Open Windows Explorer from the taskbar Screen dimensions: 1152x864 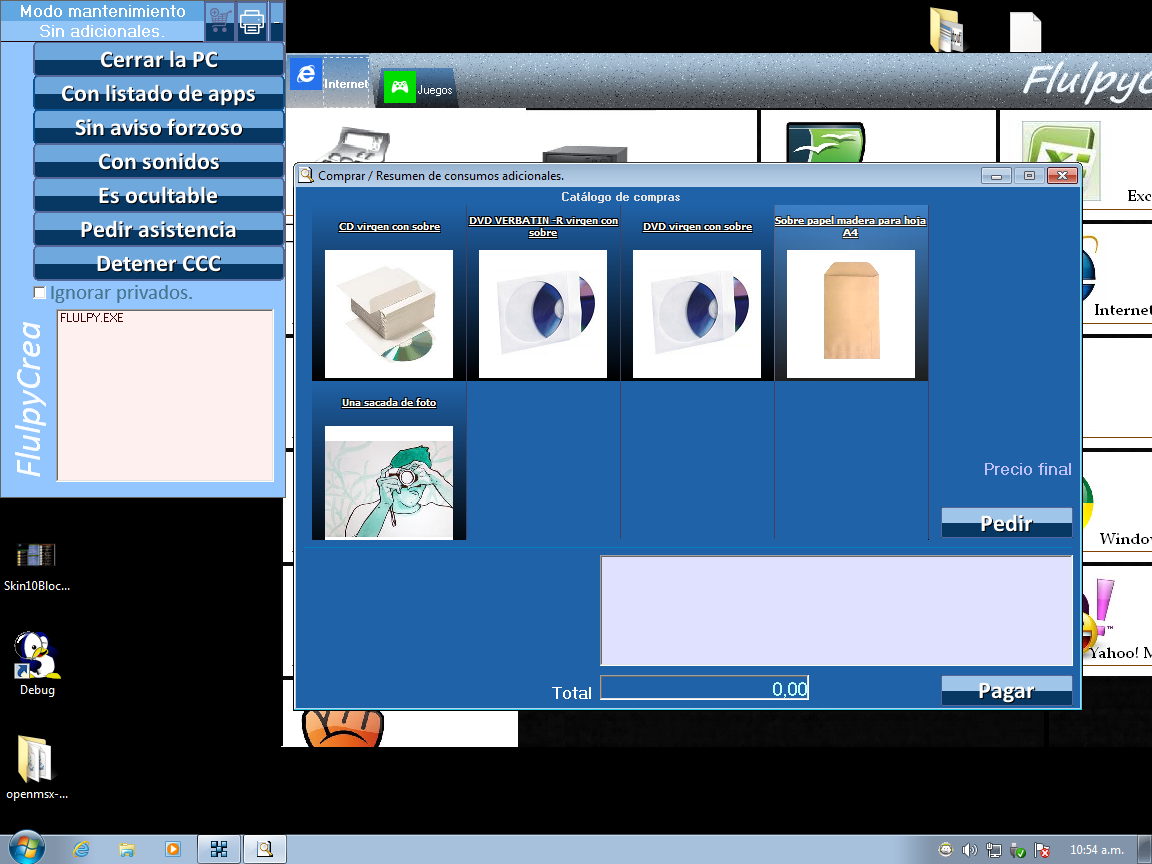(x=126, y=849)
